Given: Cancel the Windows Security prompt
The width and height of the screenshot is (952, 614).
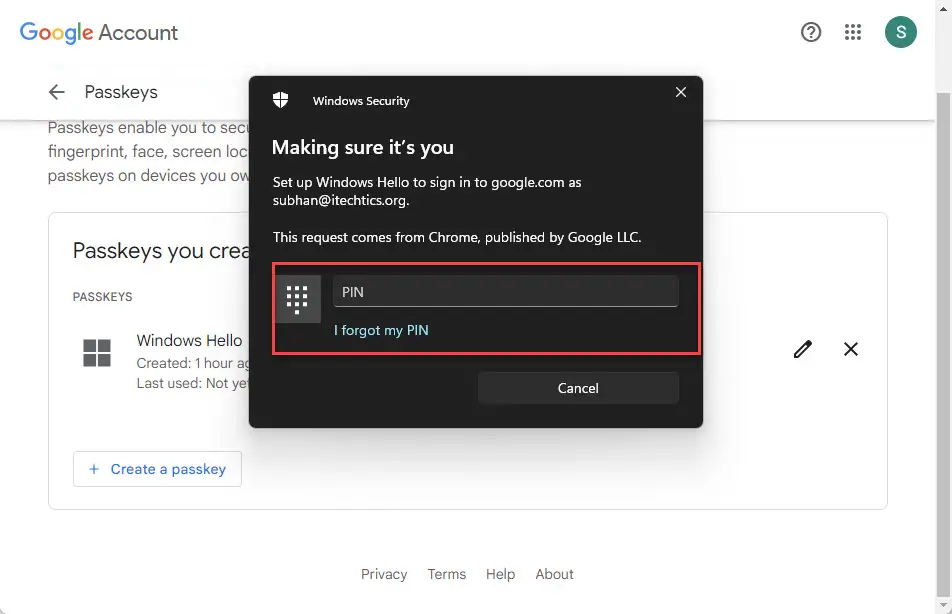Looking at the screenshot, I should (x=578, y=388).
